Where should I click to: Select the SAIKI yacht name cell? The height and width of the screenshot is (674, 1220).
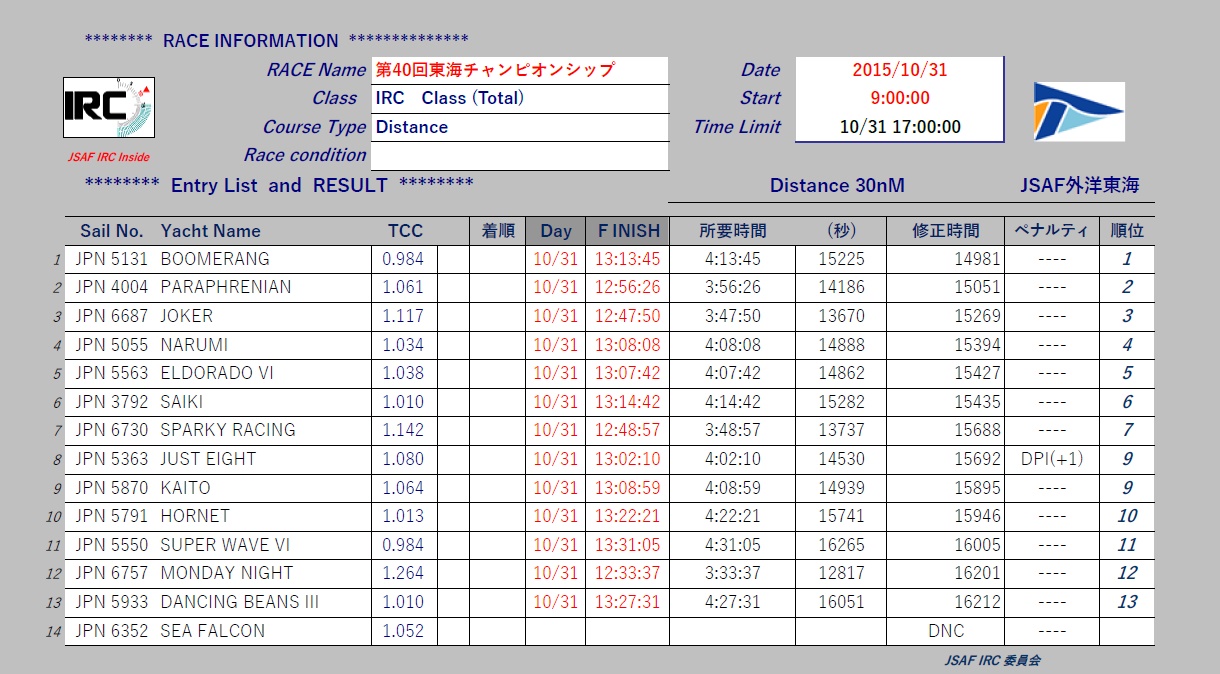(x=182, y=402)
